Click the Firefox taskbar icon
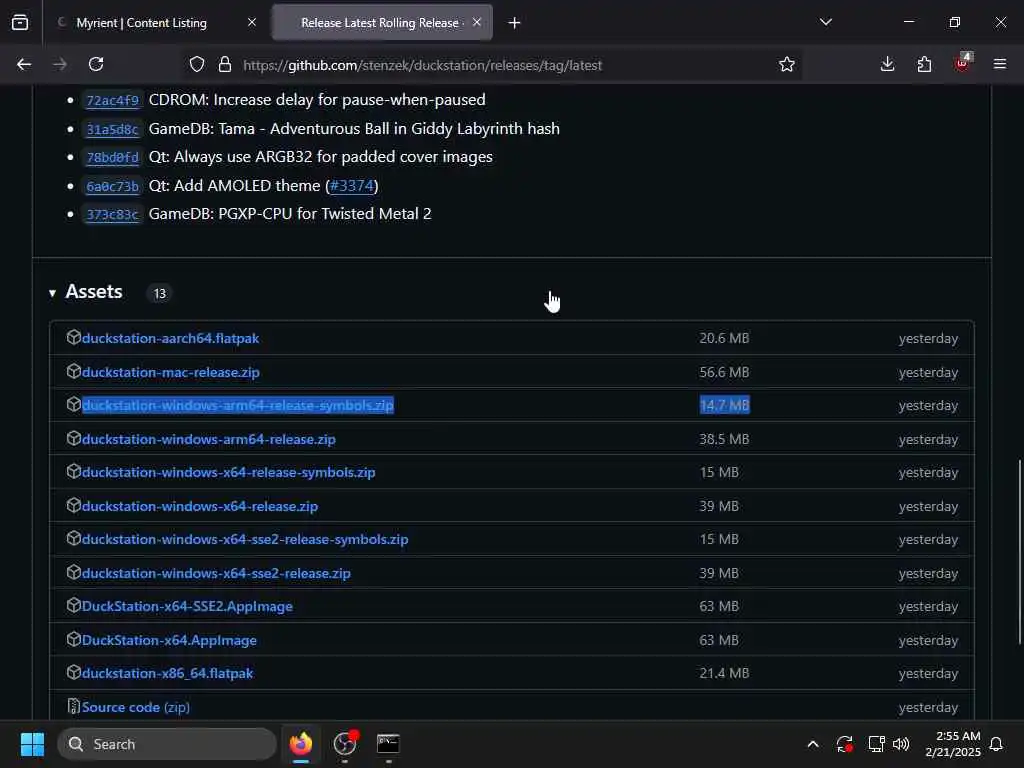 pyautogui.click(x=301, y=744)
